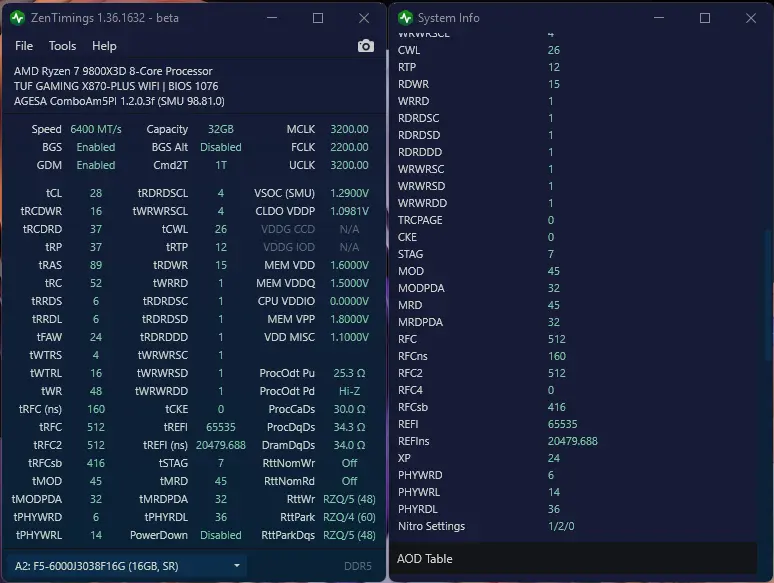
Task: Click the System Info window logo icon
Action: pos(405,18)
